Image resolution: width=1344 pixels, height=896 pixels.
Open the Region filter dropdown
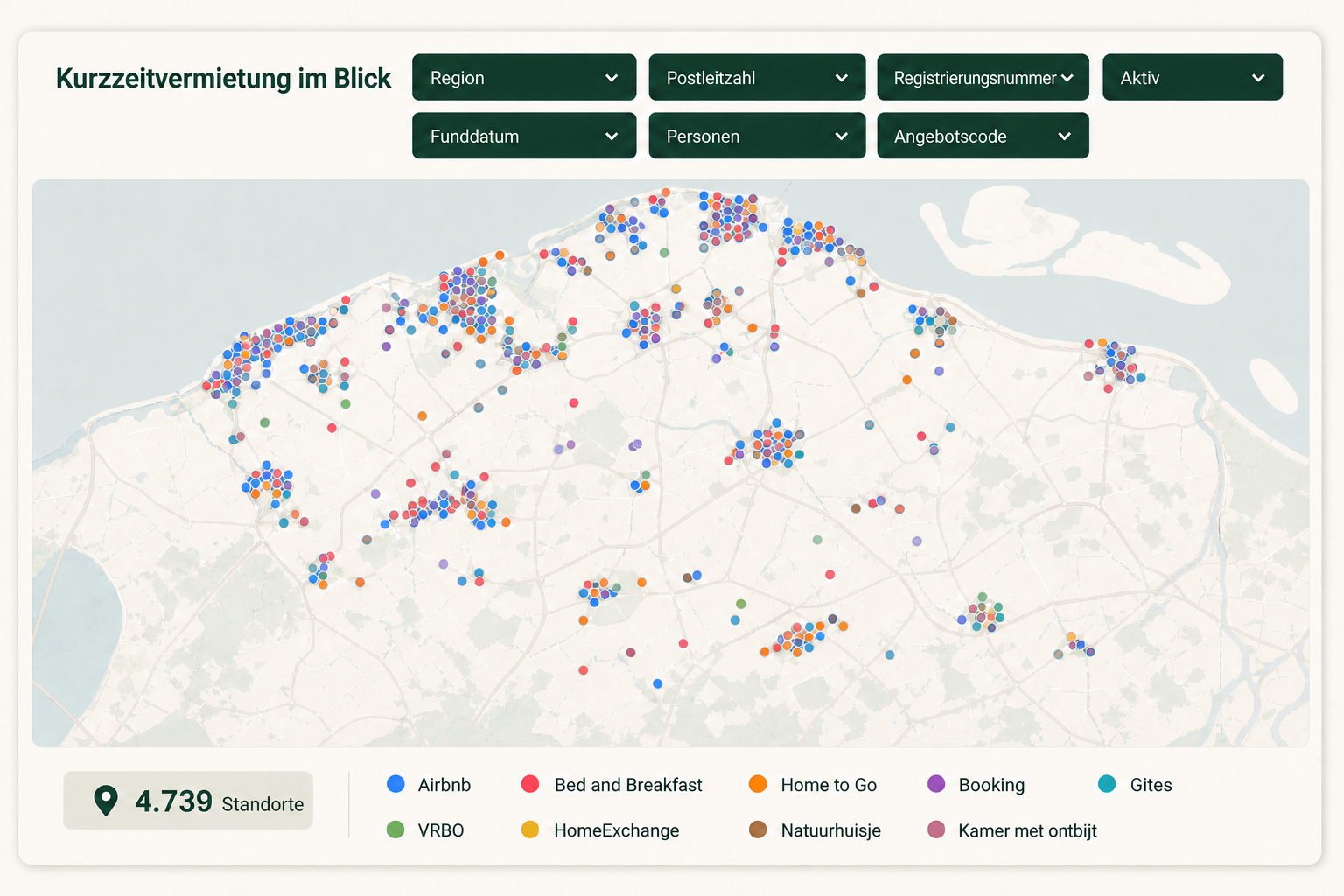point(524,78)
